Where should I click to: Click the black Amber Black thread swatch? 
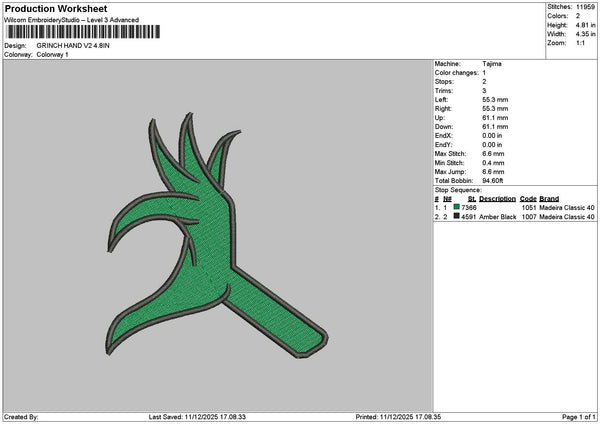point(456,216)
